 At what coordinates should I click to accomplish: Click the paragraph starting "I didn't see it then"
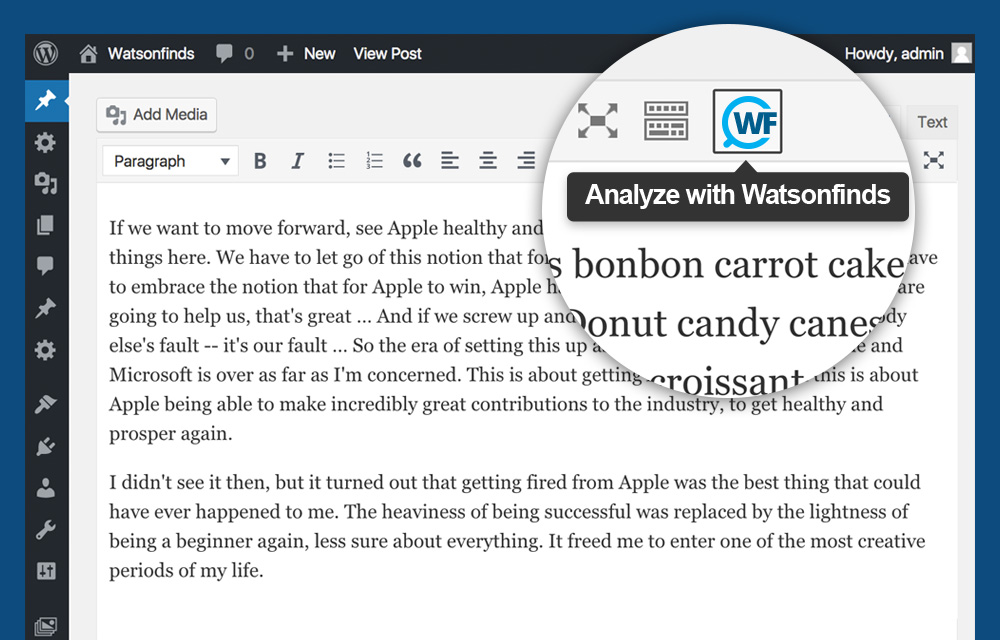pos(517,526)
